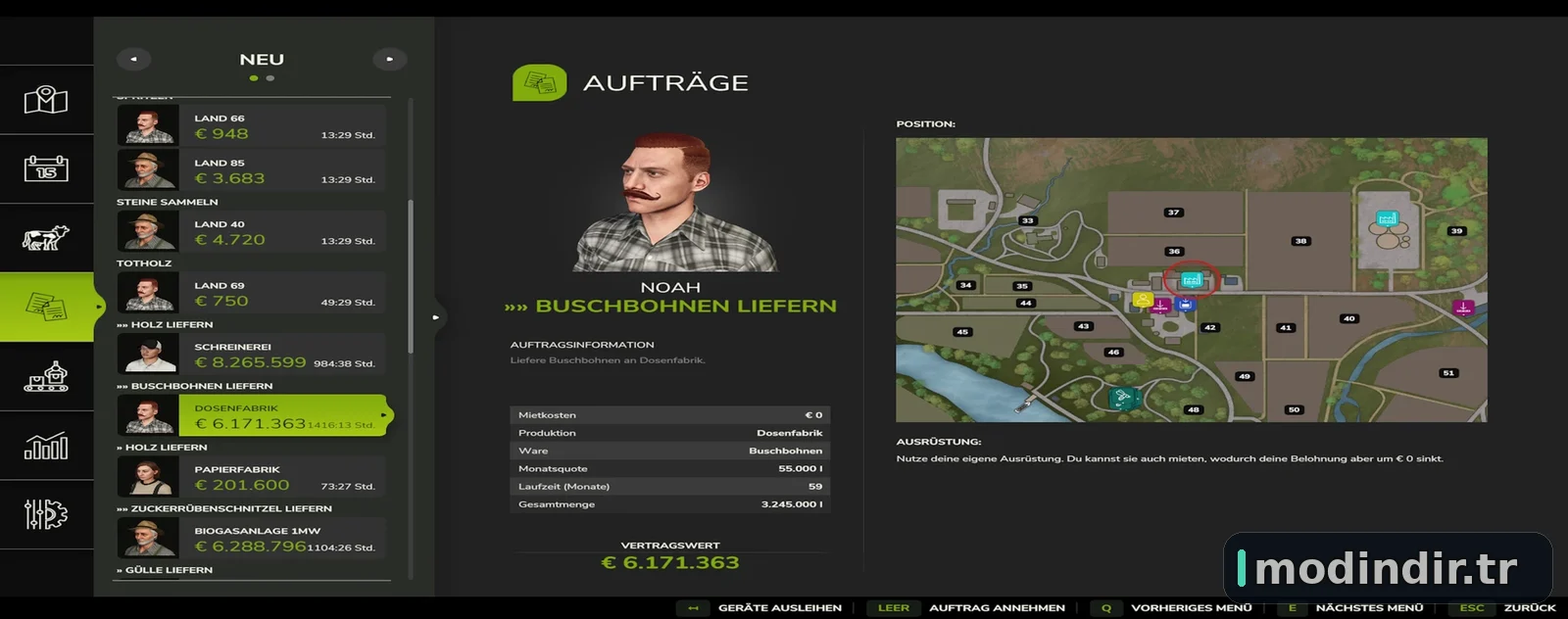Select the Land 69 deadwood contract
Image resolution: width=1568 pixels, height=619 pixels.
(x=251, y=293)
